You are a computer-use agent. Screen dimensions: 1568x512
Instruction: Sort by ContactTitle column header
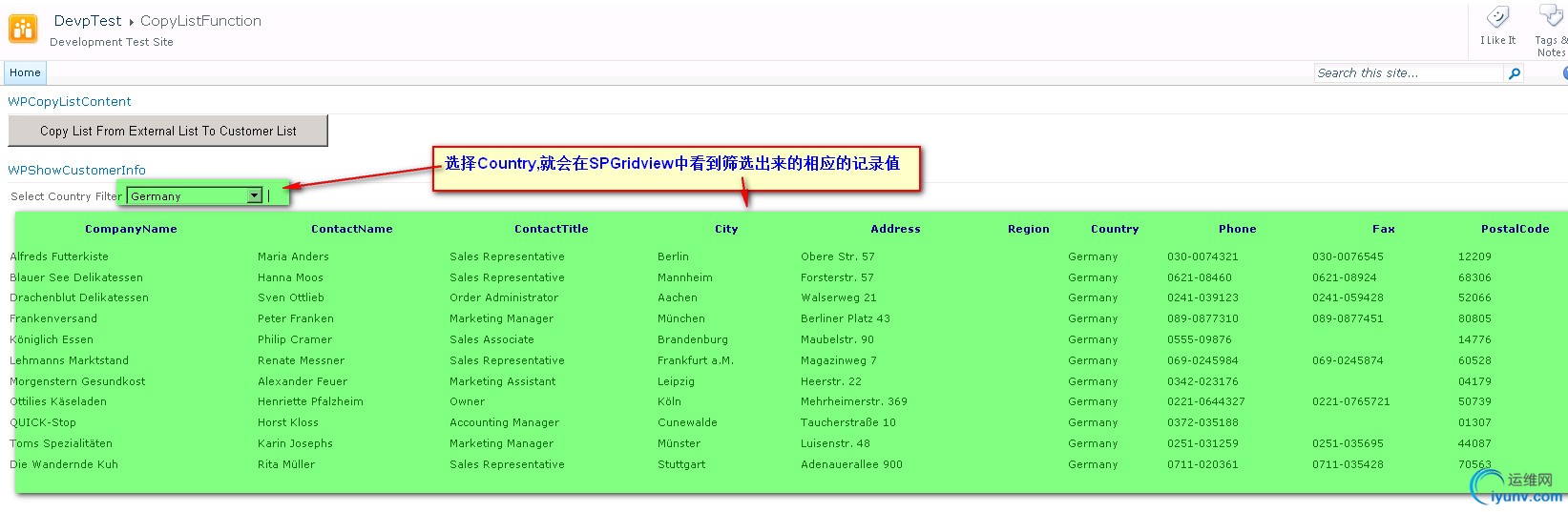[x=551, y=229]
